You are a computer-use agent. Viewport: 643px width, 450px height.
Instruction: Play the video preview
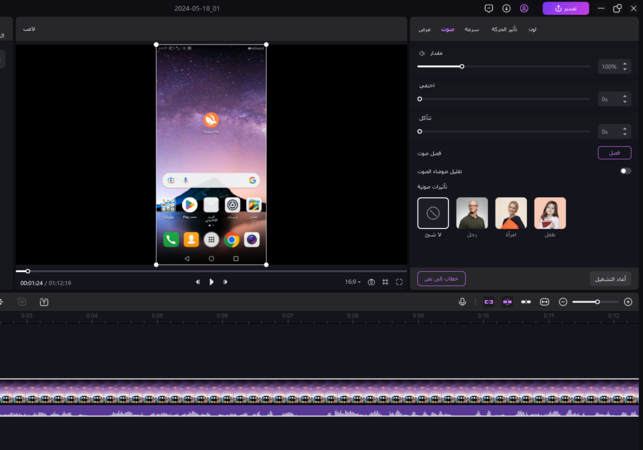coord(211,282)
